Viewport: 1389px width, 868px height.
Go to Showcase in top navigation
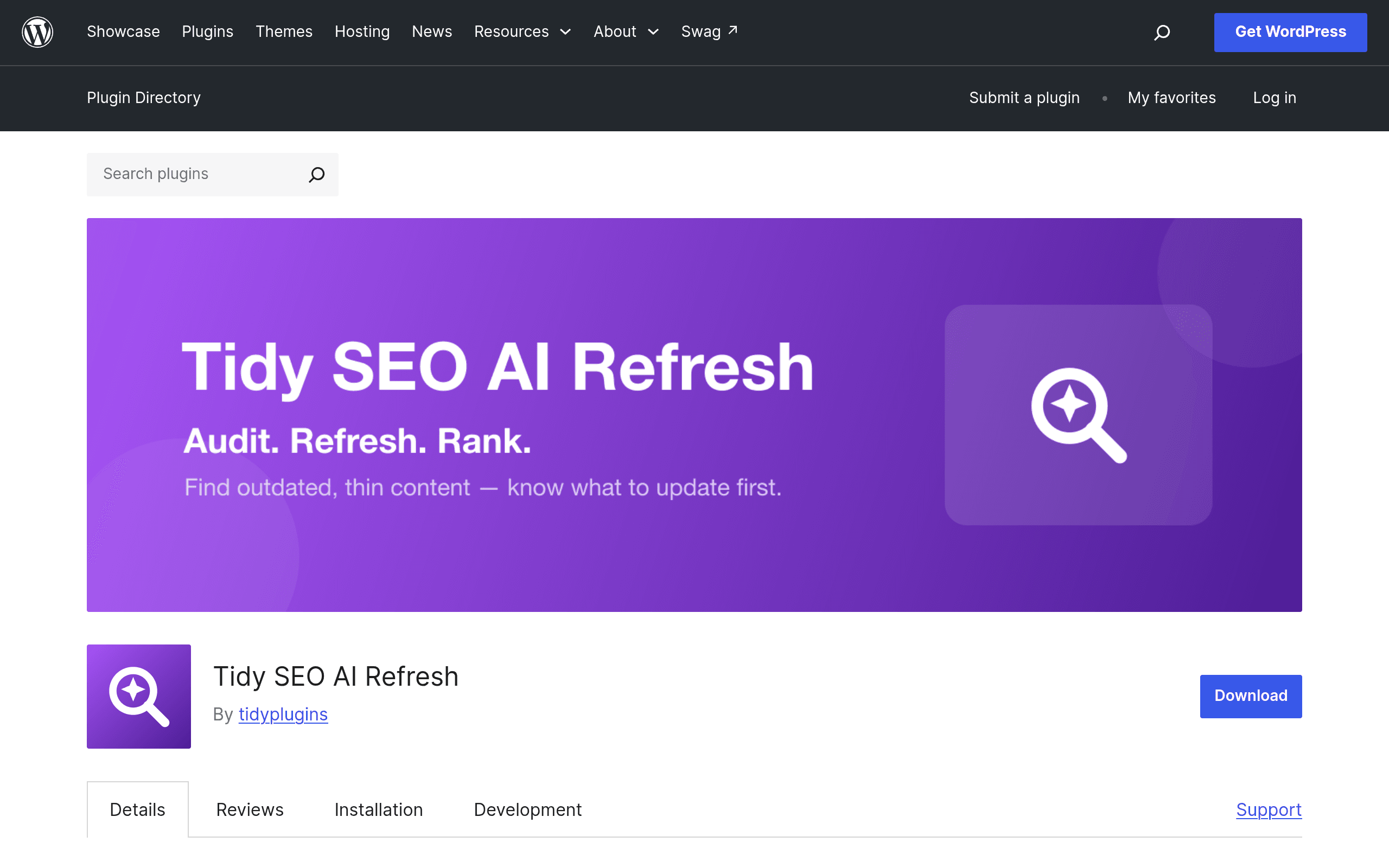(123, 31)
